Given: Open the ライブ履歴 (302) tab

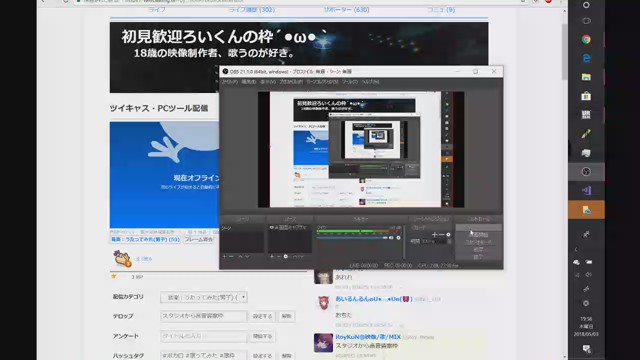Looking at the screenshot, I should (251, 9).
